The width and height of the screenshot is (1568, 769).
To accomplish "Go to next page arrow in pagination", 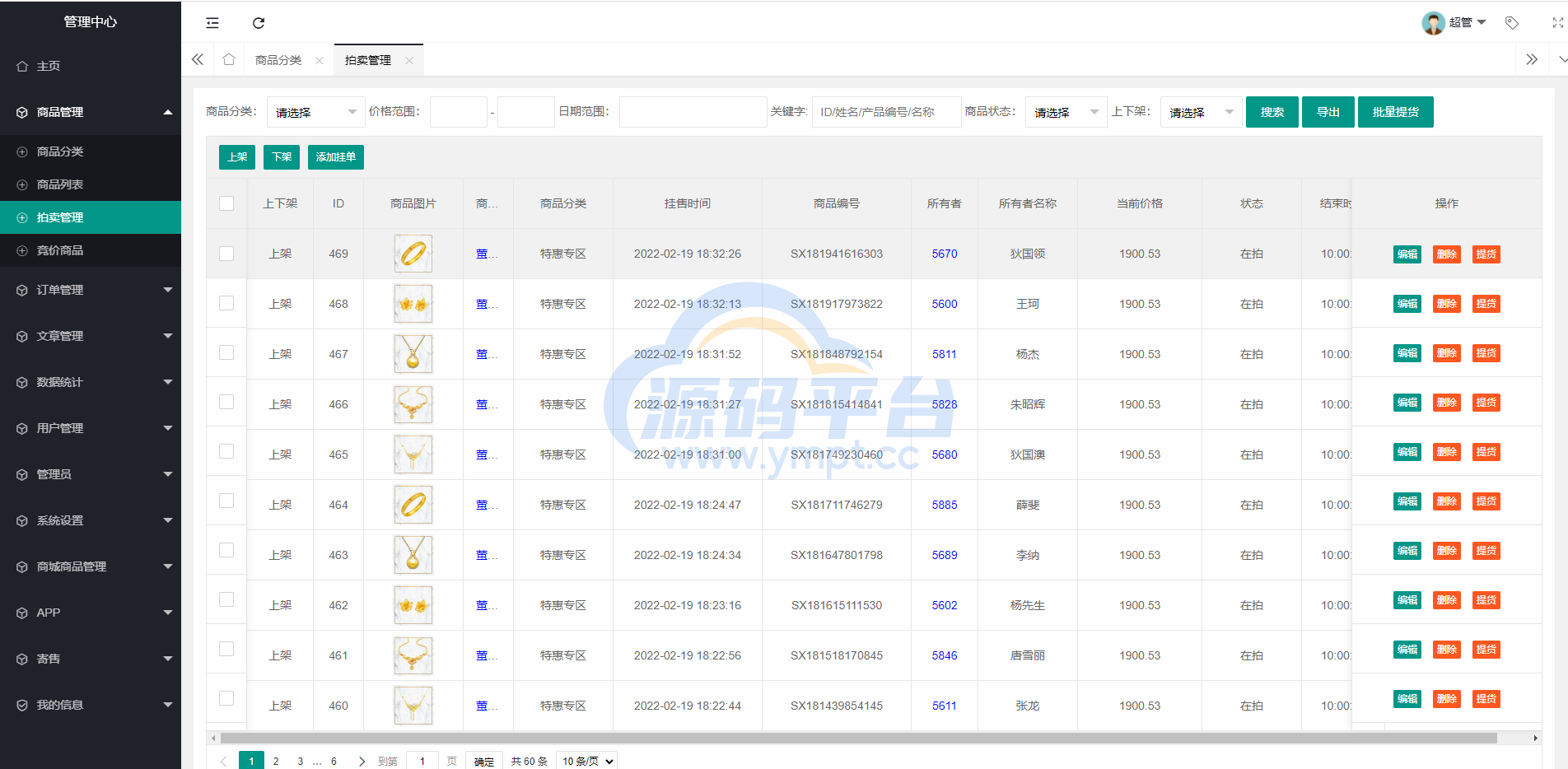I will click(362, 762).
